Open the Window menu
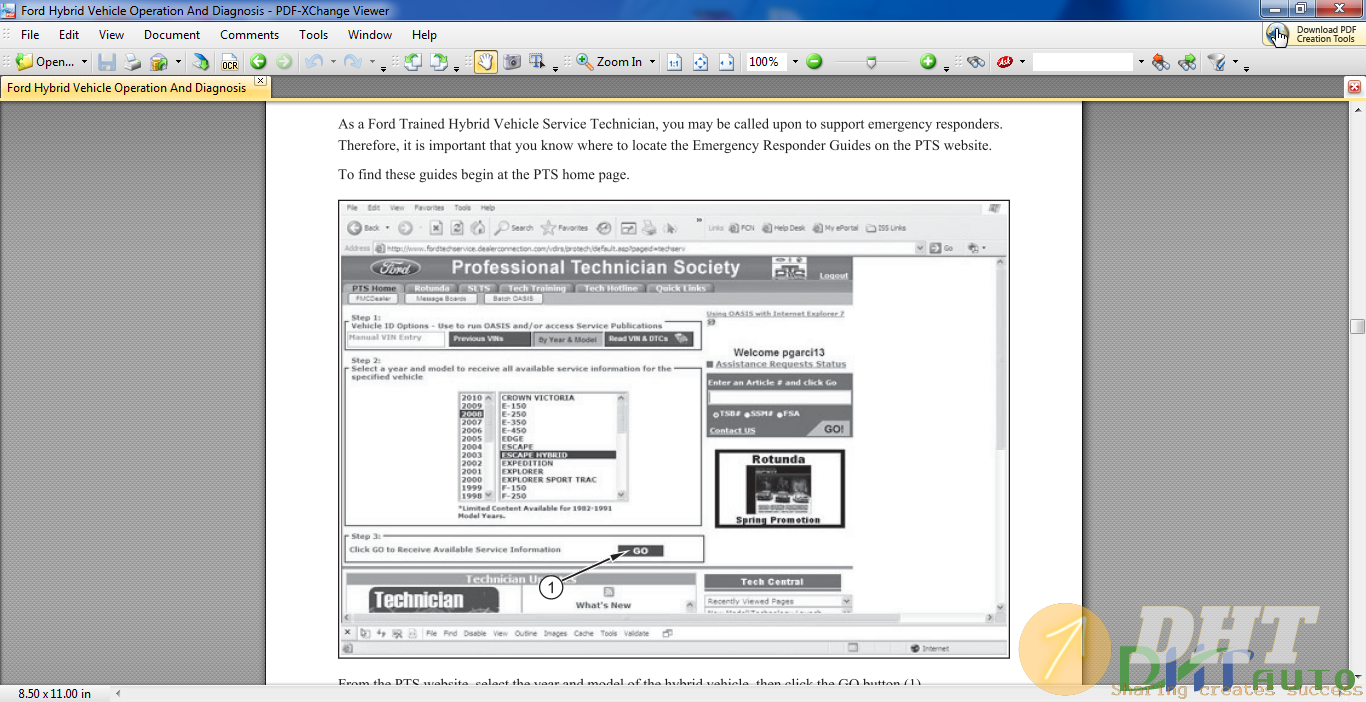 point(370,34)
